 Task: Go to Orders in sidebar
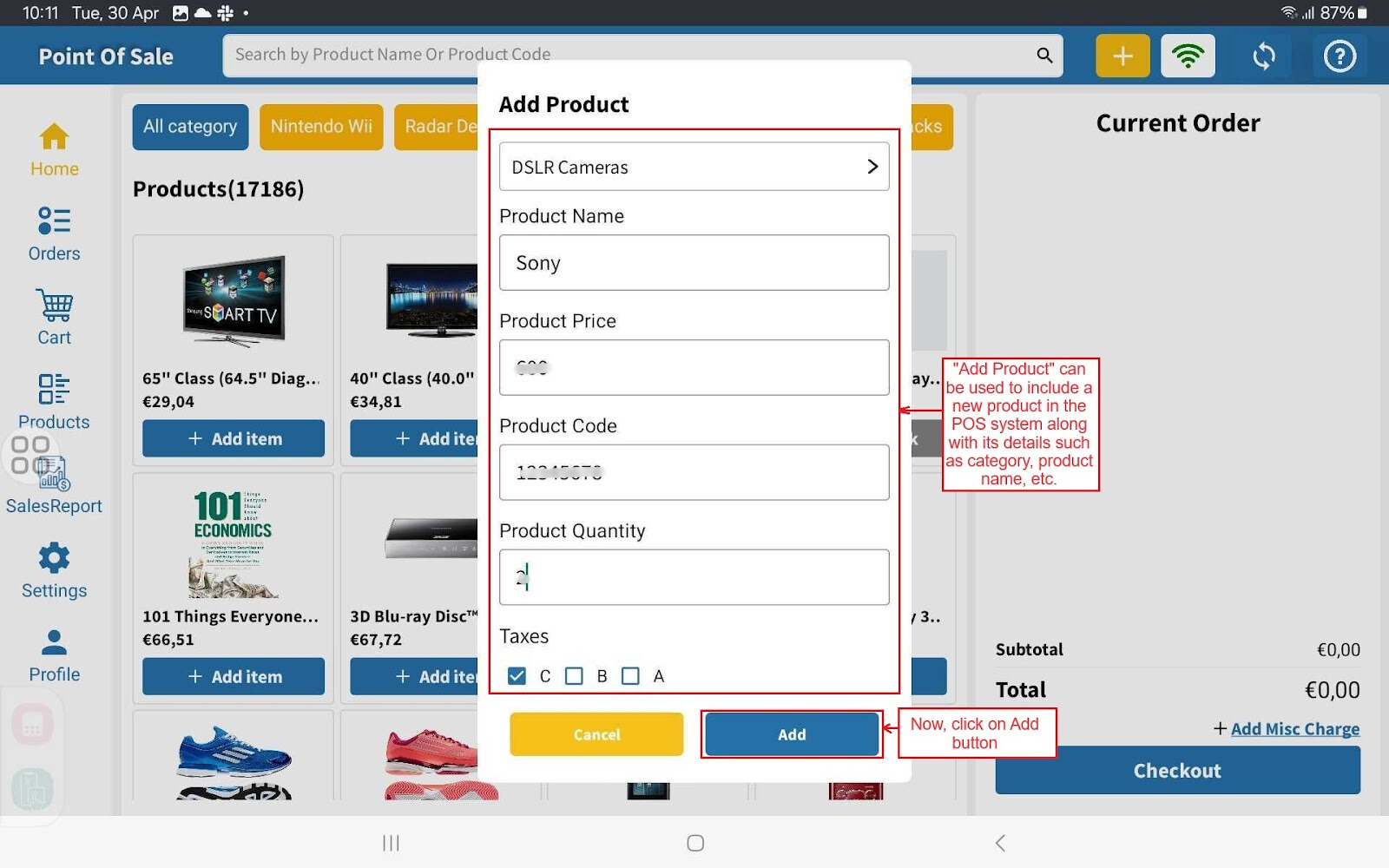coord(54,233)
